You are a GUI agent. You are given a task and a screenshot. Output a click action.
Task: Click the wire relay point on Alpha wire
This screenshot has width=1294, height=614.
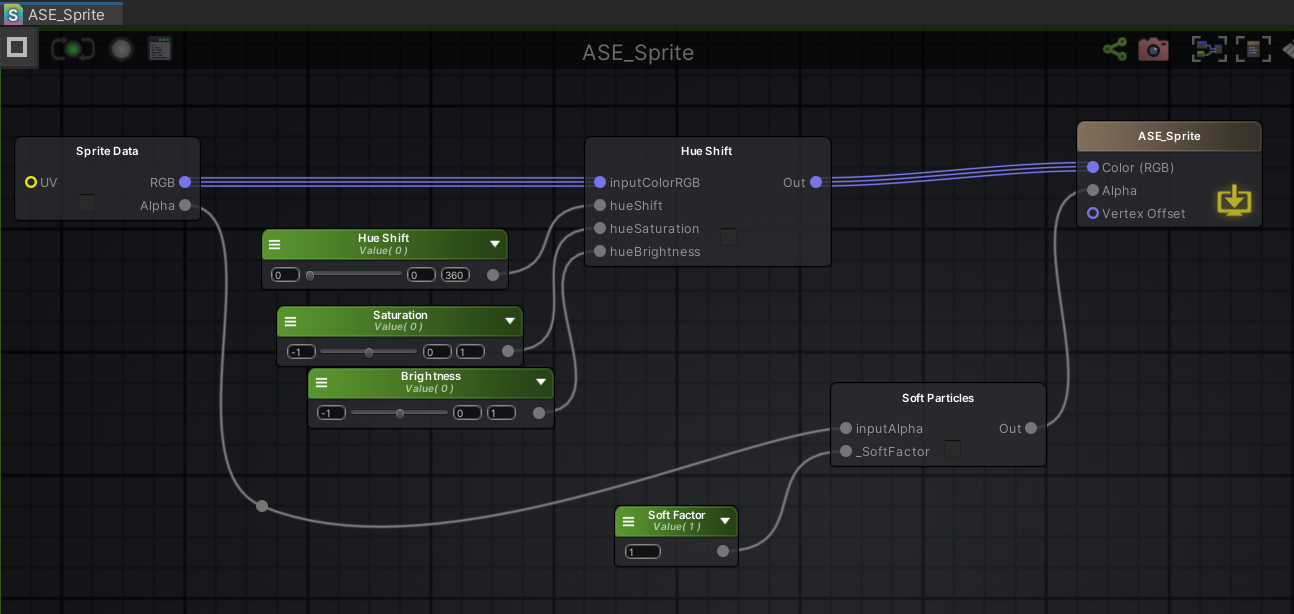point(262,506)
